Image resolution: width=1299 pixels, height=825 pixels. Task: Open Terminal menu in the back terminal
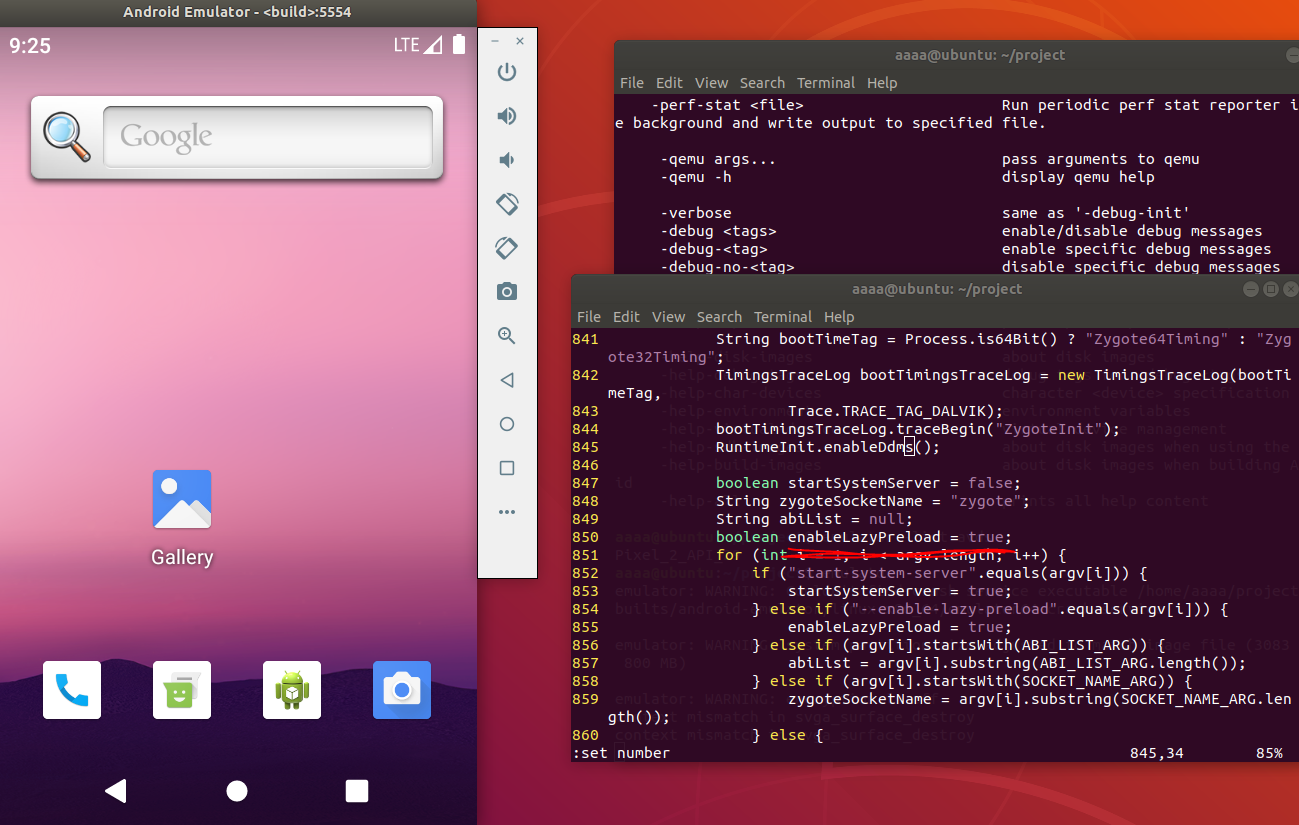click(826, 83)
